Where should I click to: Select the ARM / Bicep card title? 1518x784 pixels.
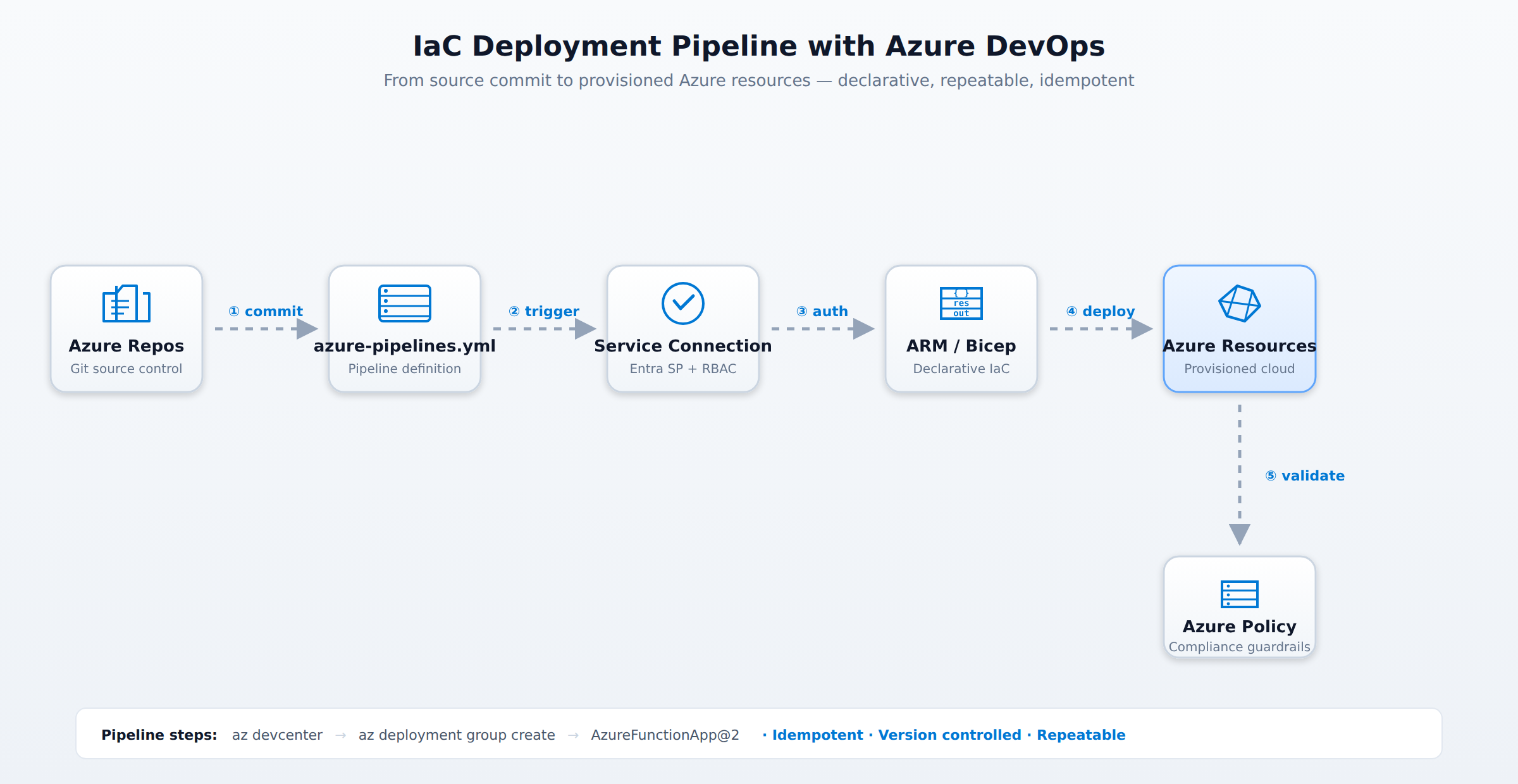[961, 346]
